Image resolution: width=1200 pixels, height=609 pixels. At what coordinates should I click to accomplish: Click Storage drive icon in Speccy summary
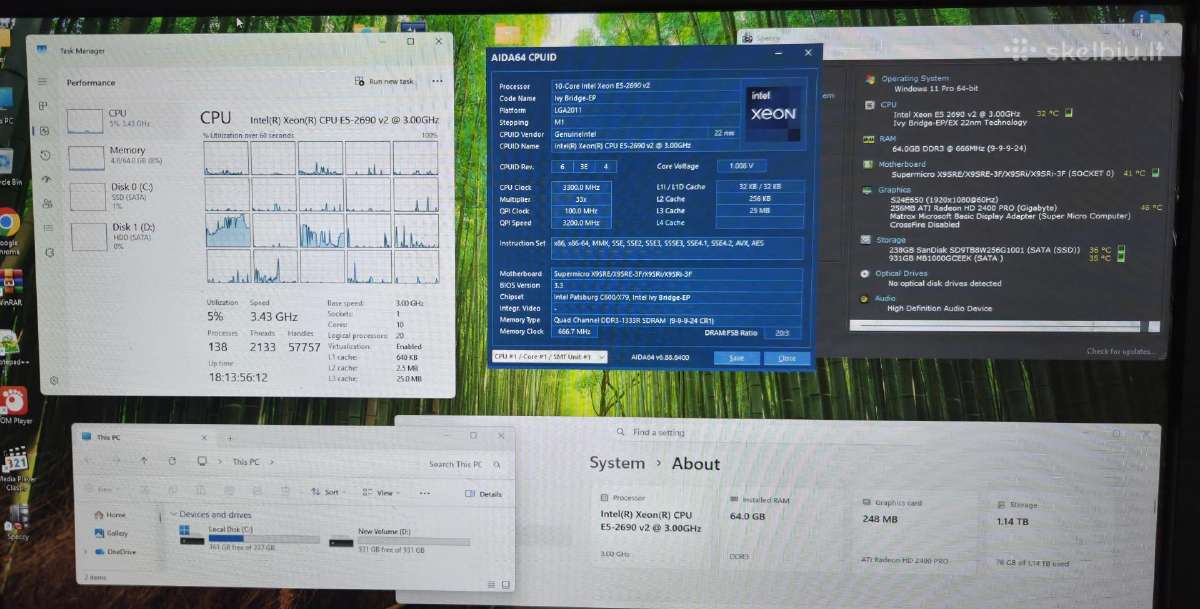(867, 240)
